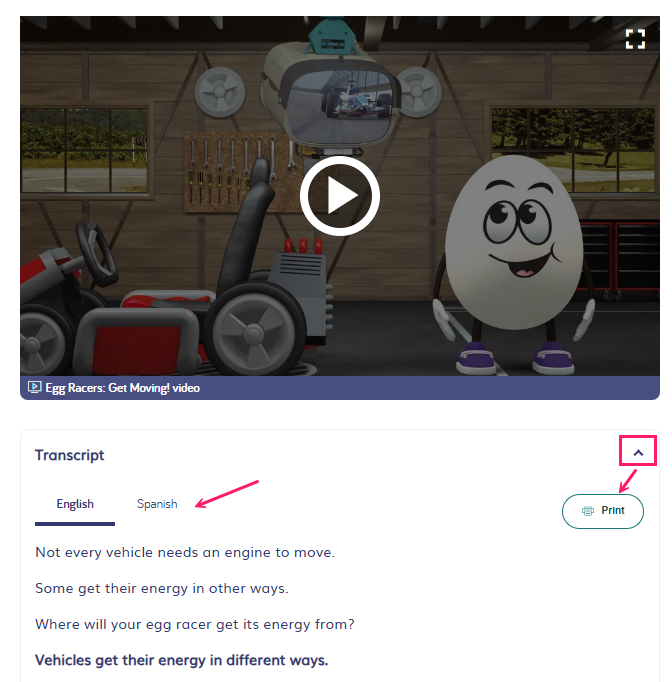Collapse the Transcript section
Viewport: 672px width, 682px height.
pyautogui.click(x=638, y=453)
